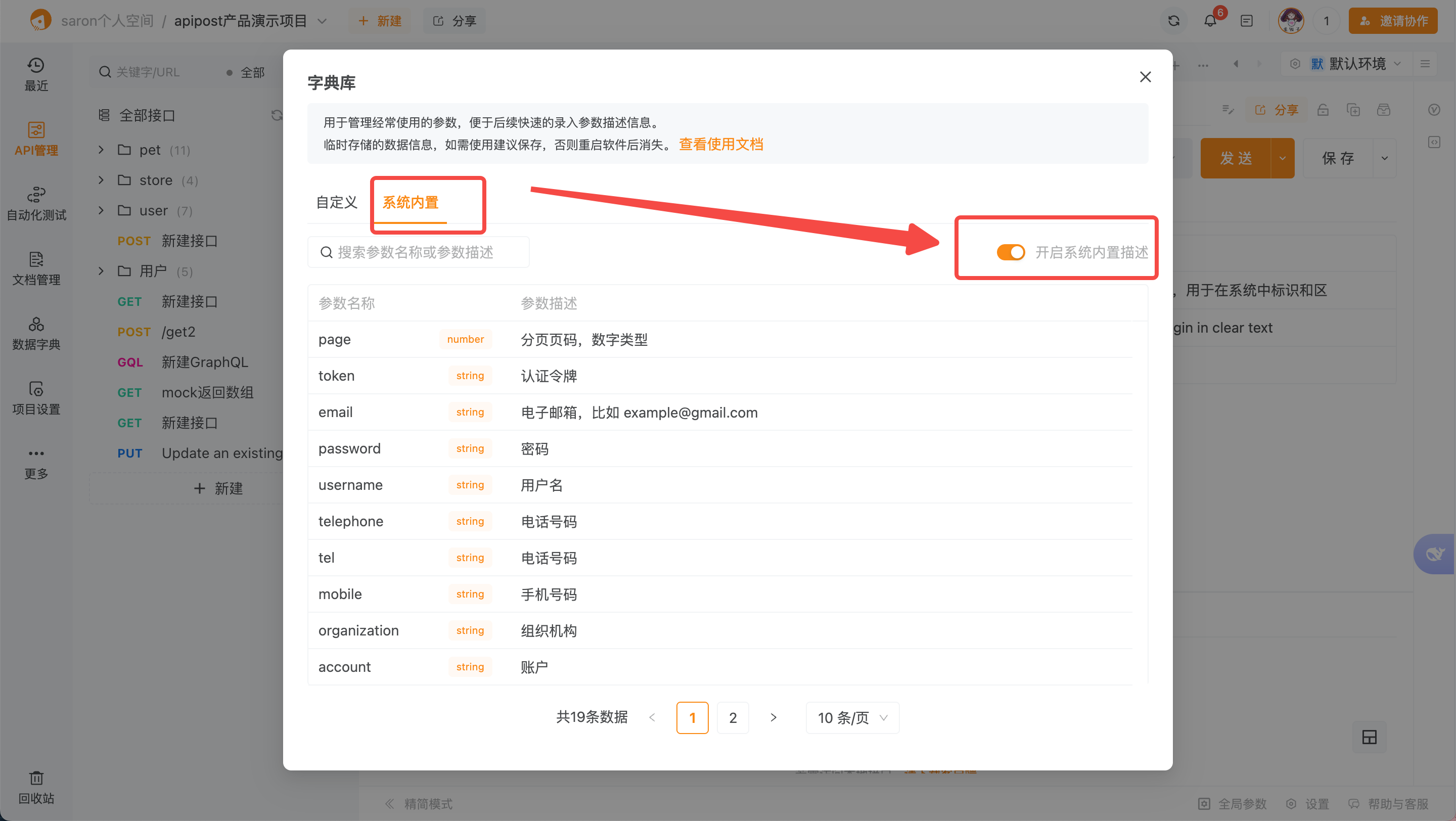The height and width of the screenshot is (821, 1456).
Task: Select the GET mock返回数组 interface
Action: pyautogui.click(x=187, y=392)
